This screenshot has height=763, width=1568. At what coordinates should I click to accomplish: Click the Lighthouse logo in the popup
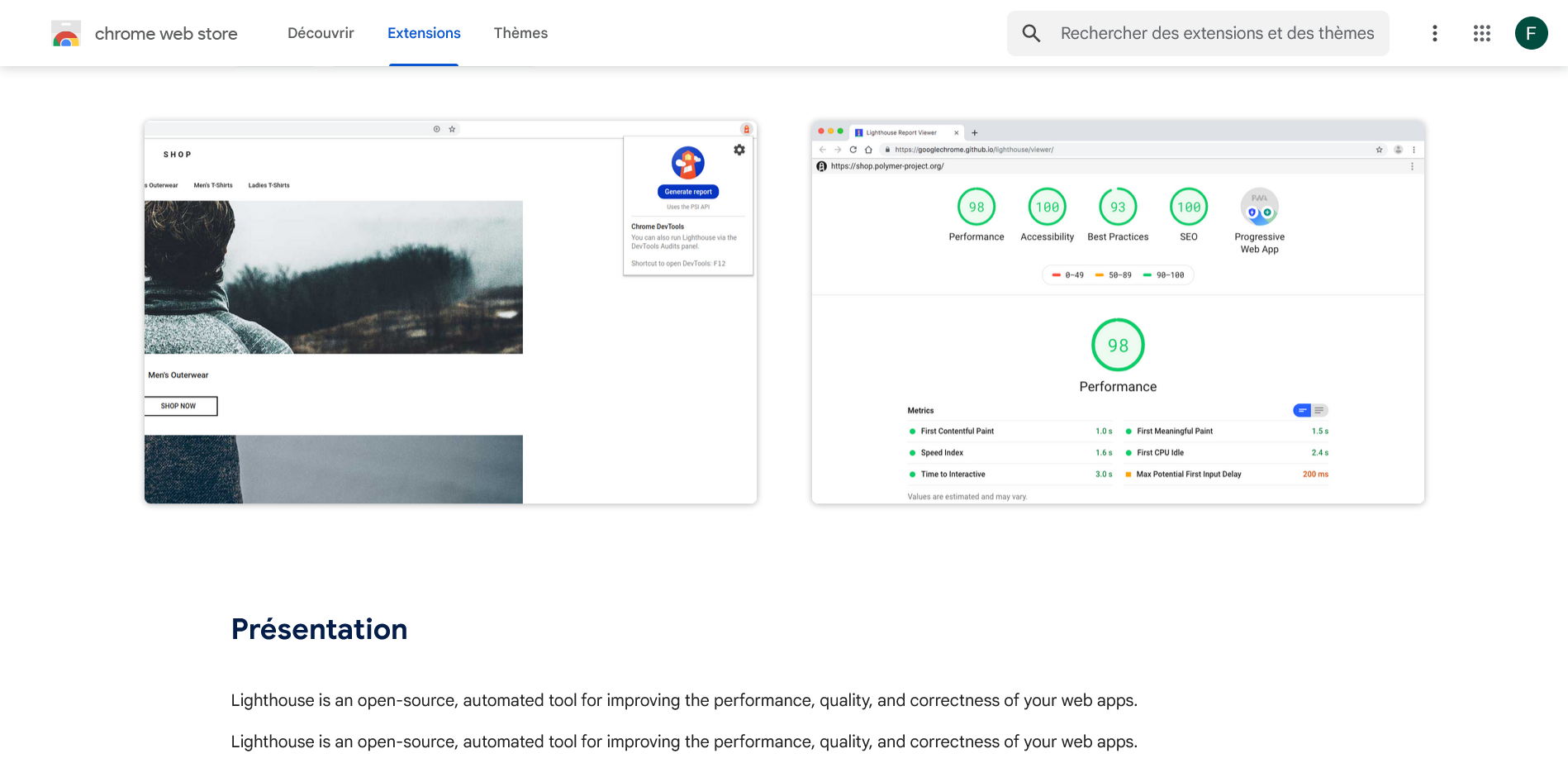click(x=687, y=163)
